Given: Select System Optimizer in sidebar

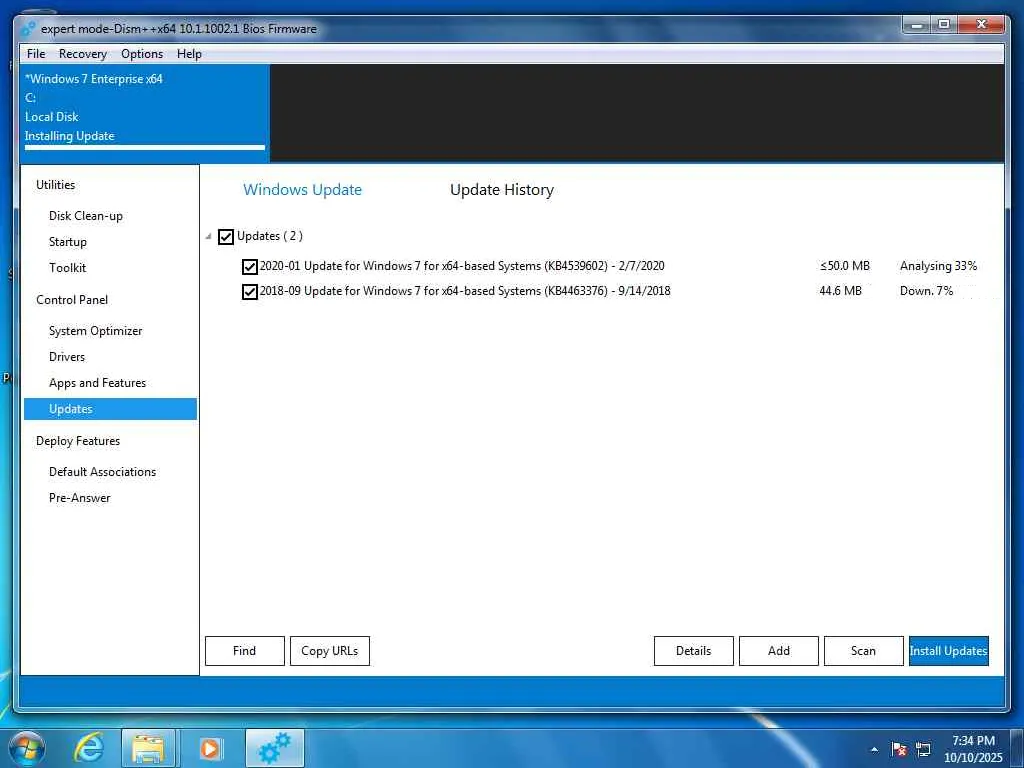Looking at the screenshot, I should [95, 330].
